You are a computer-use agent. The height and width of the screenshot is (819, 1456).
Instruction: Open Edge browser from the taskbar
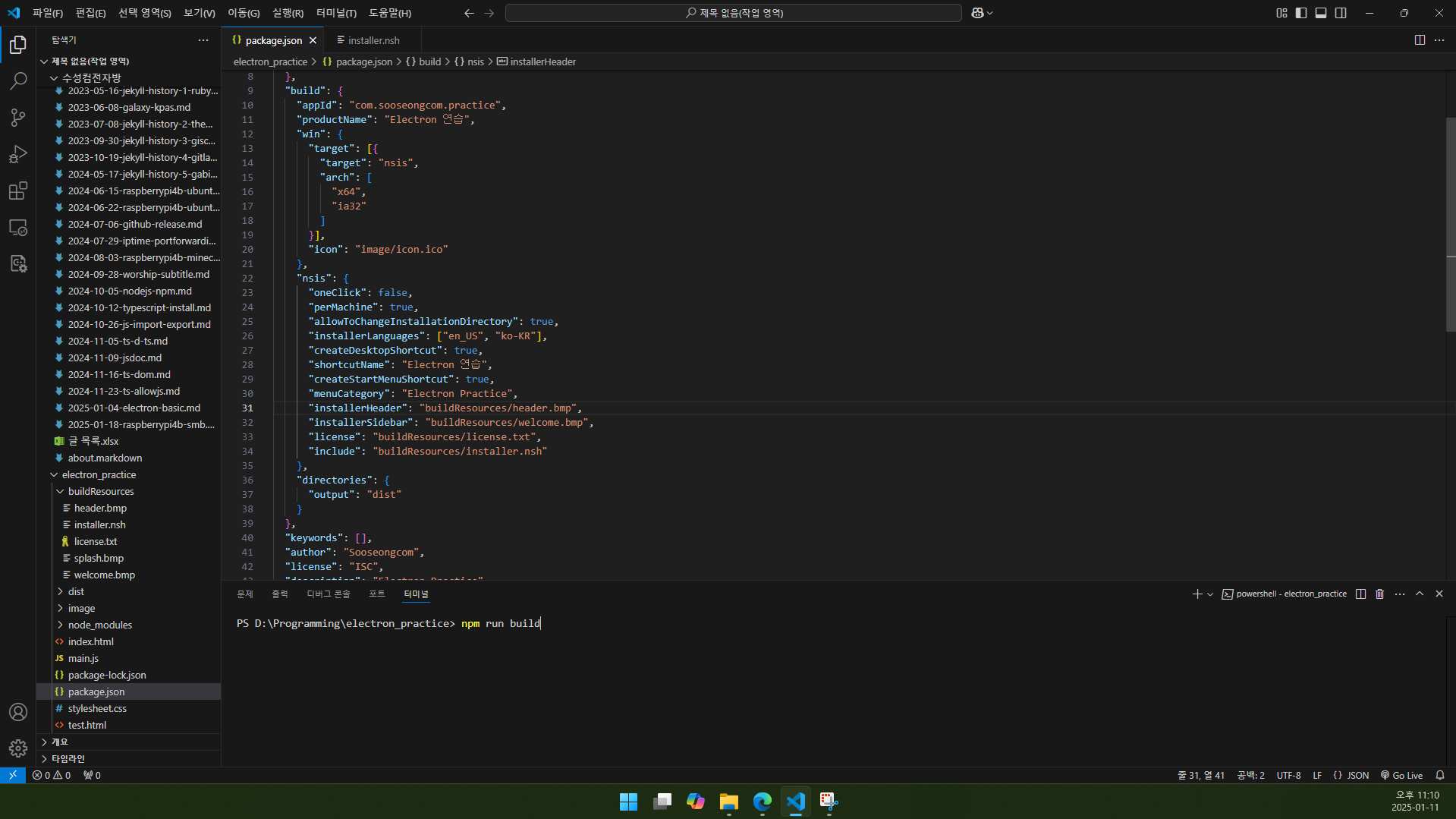pos(762,802)
